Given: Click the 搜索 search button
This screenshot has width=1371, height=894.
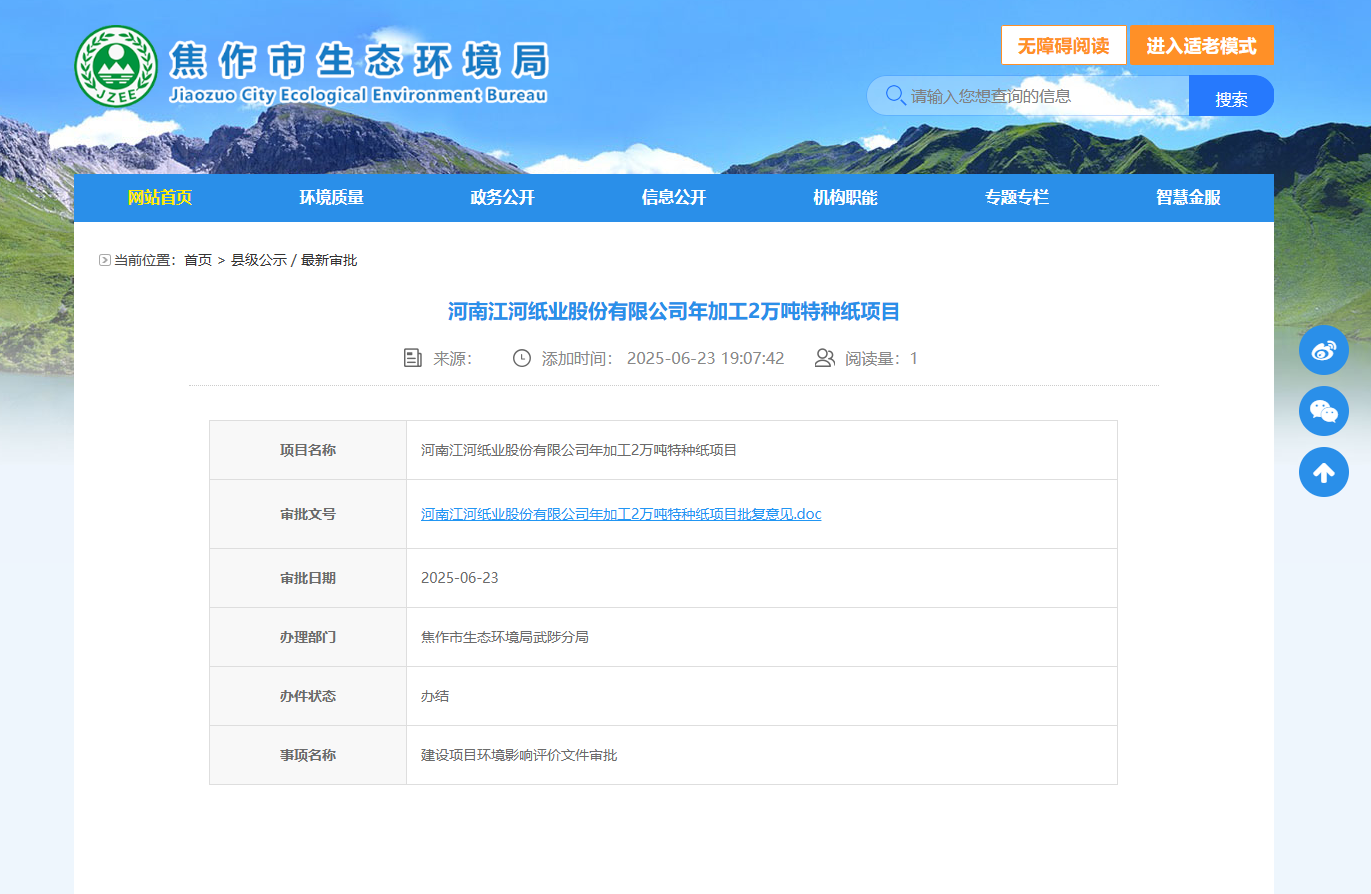Looking at the screenshot, I should [x=1231, y=96].
